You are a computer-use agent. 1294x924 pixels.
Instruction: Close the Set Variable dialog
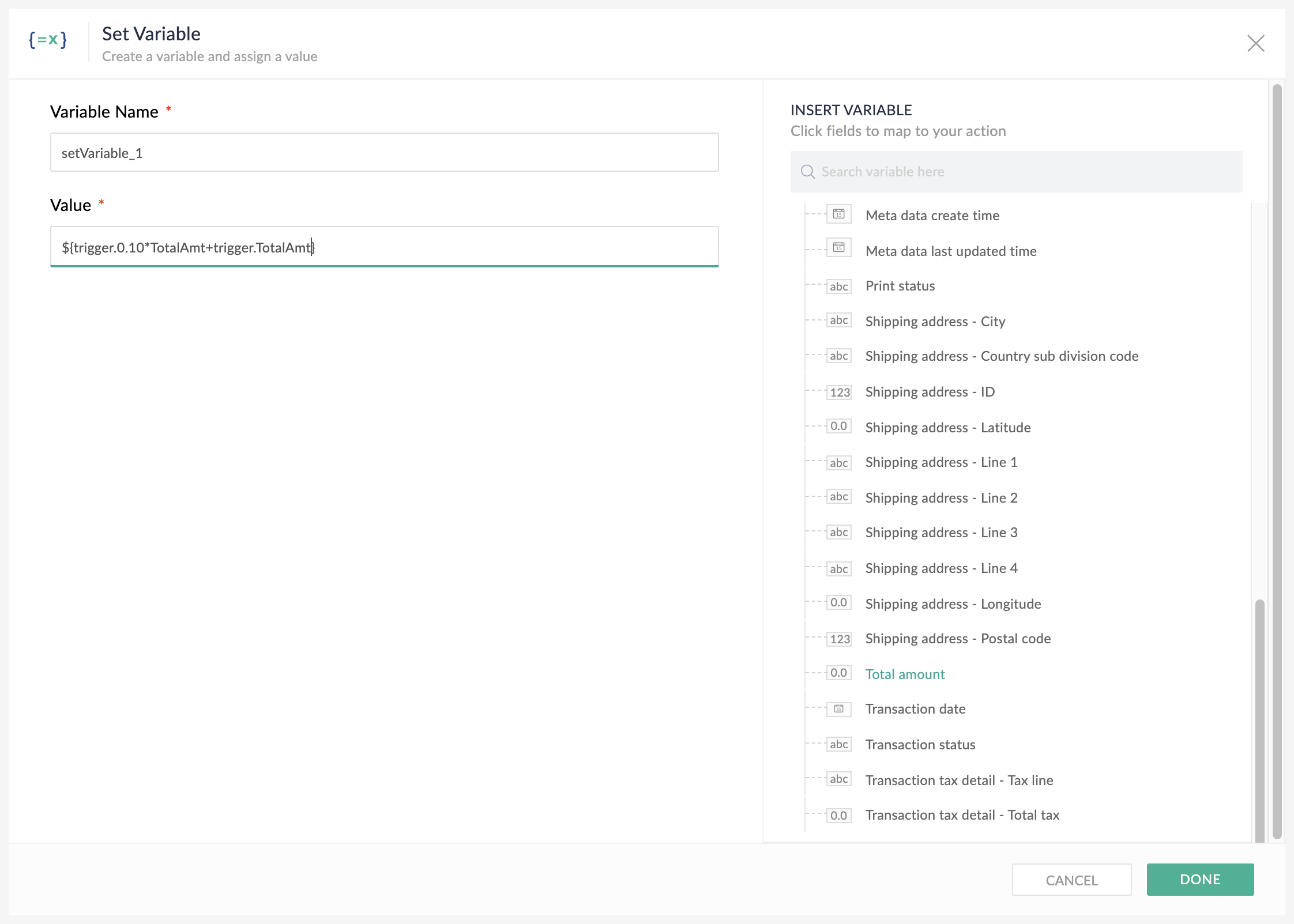point(1255,43)
